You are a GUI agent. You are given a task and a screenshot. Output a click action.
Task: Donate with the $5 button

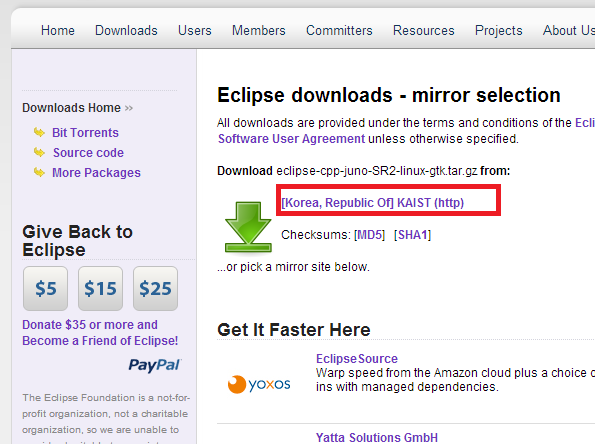(x=46, y=288)
